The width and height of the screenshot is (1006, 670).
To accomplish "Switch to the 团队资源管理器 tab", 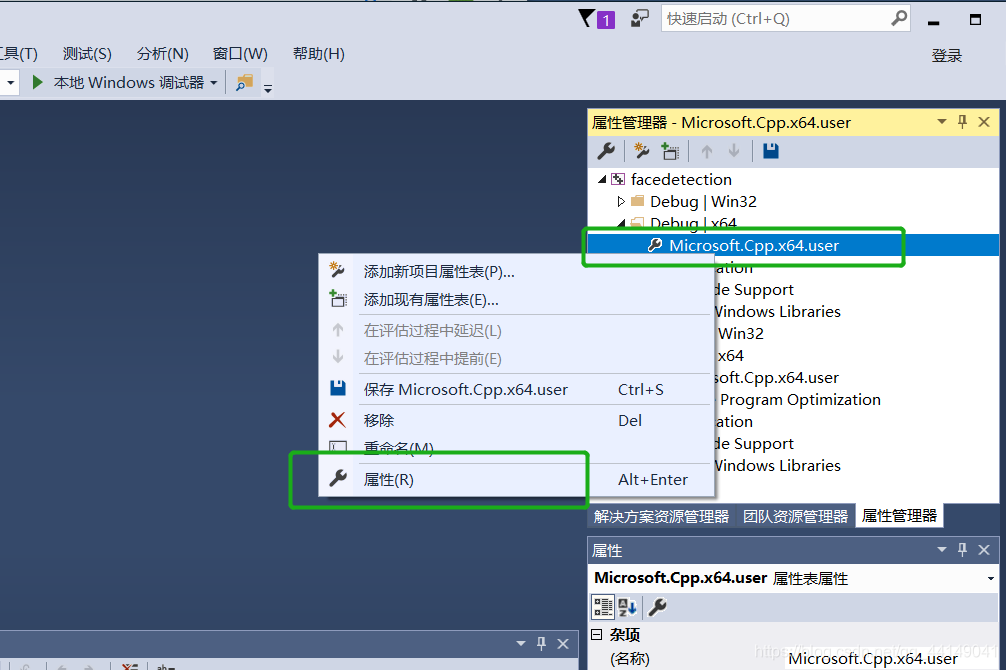I will coord(795,517).
